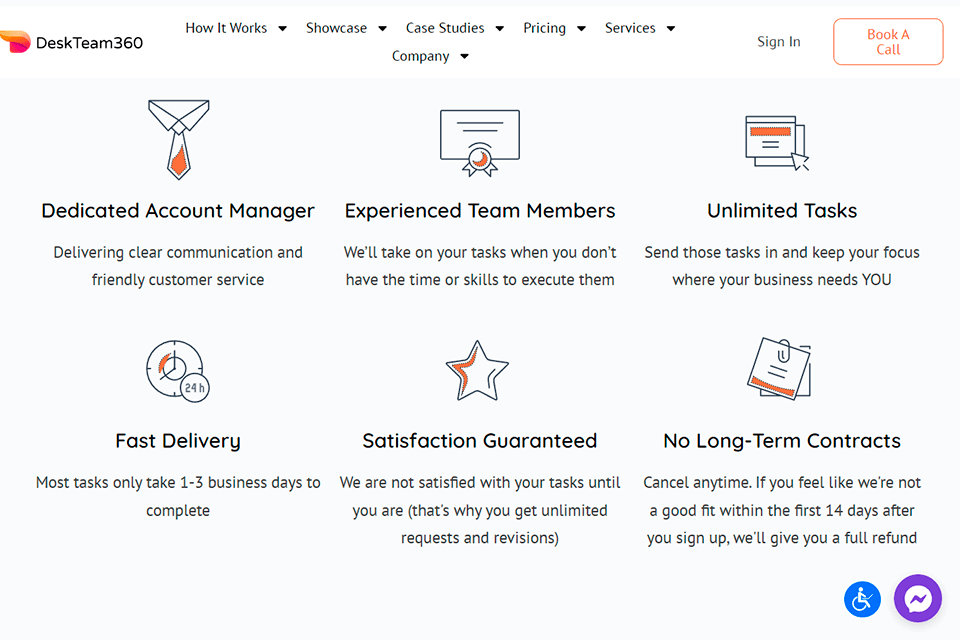Screen dimensions: 960x640
Task: Click the necktie Dedicated Account Manager icon
Action: [x=178, y=140]
